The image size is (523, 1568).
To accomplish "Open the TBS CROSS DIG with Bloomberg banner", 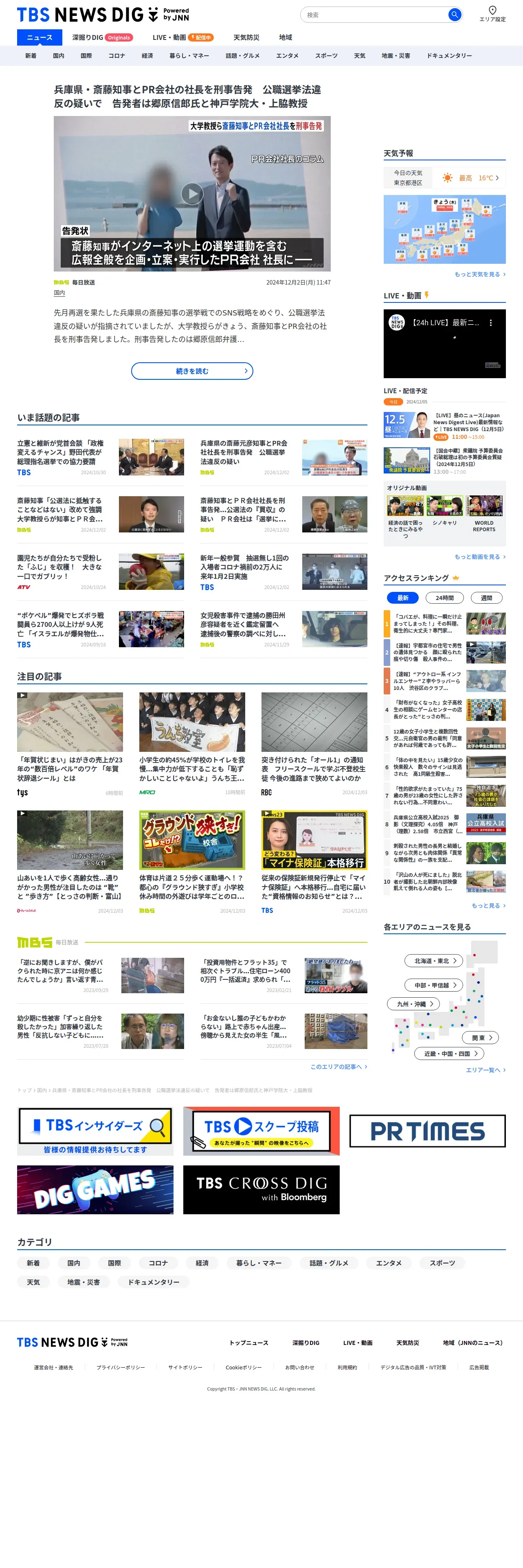I will click(261, 1189).
